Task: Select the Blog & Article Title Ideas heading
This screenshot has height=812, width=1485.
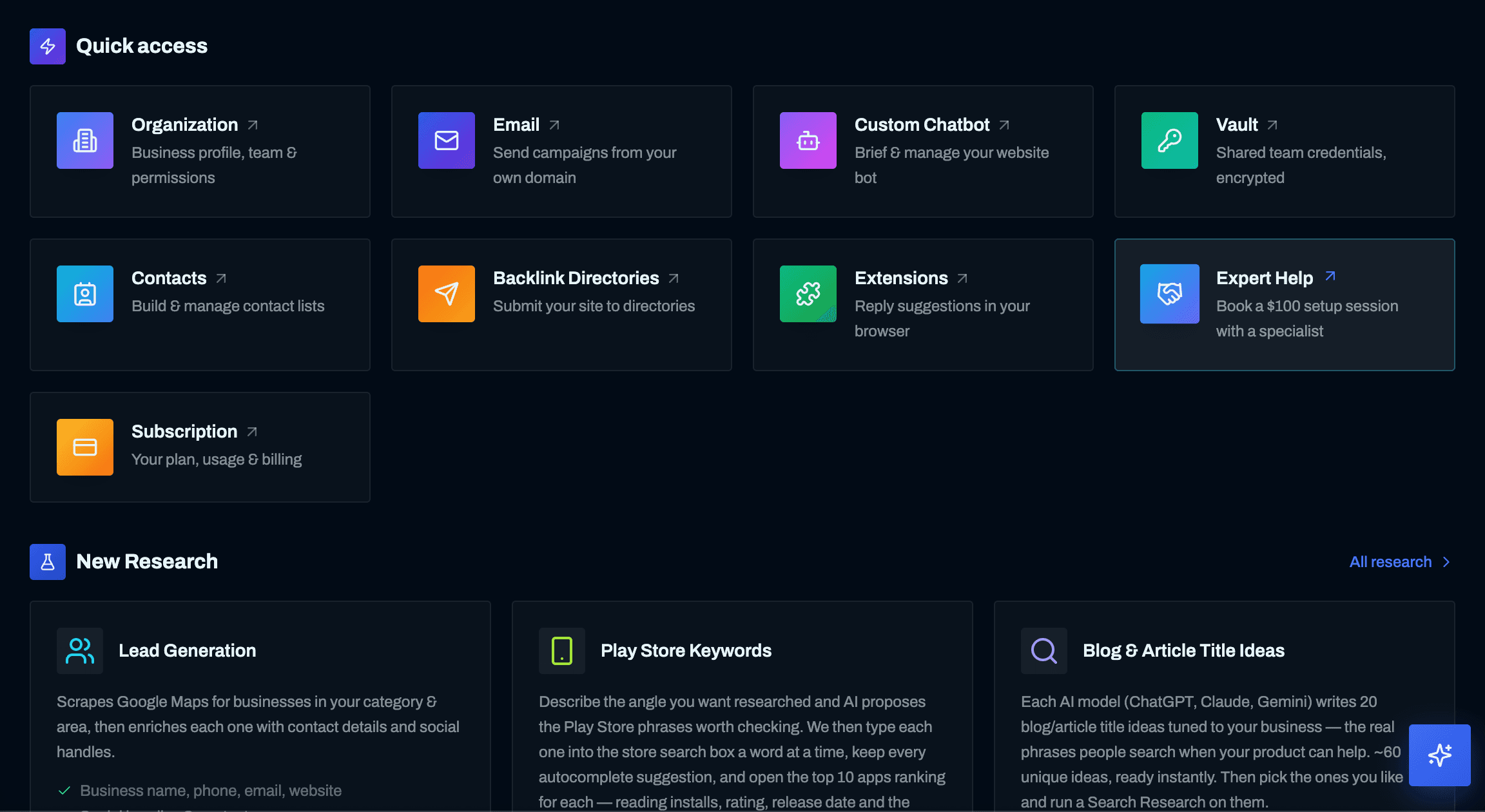Action: tap(1184, 651)
